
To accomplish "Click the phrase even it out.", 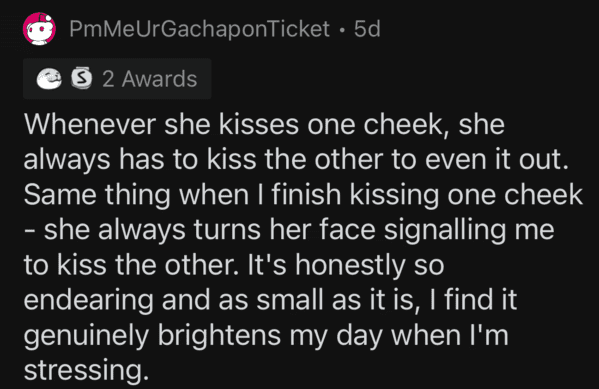I will pos(497,160).
